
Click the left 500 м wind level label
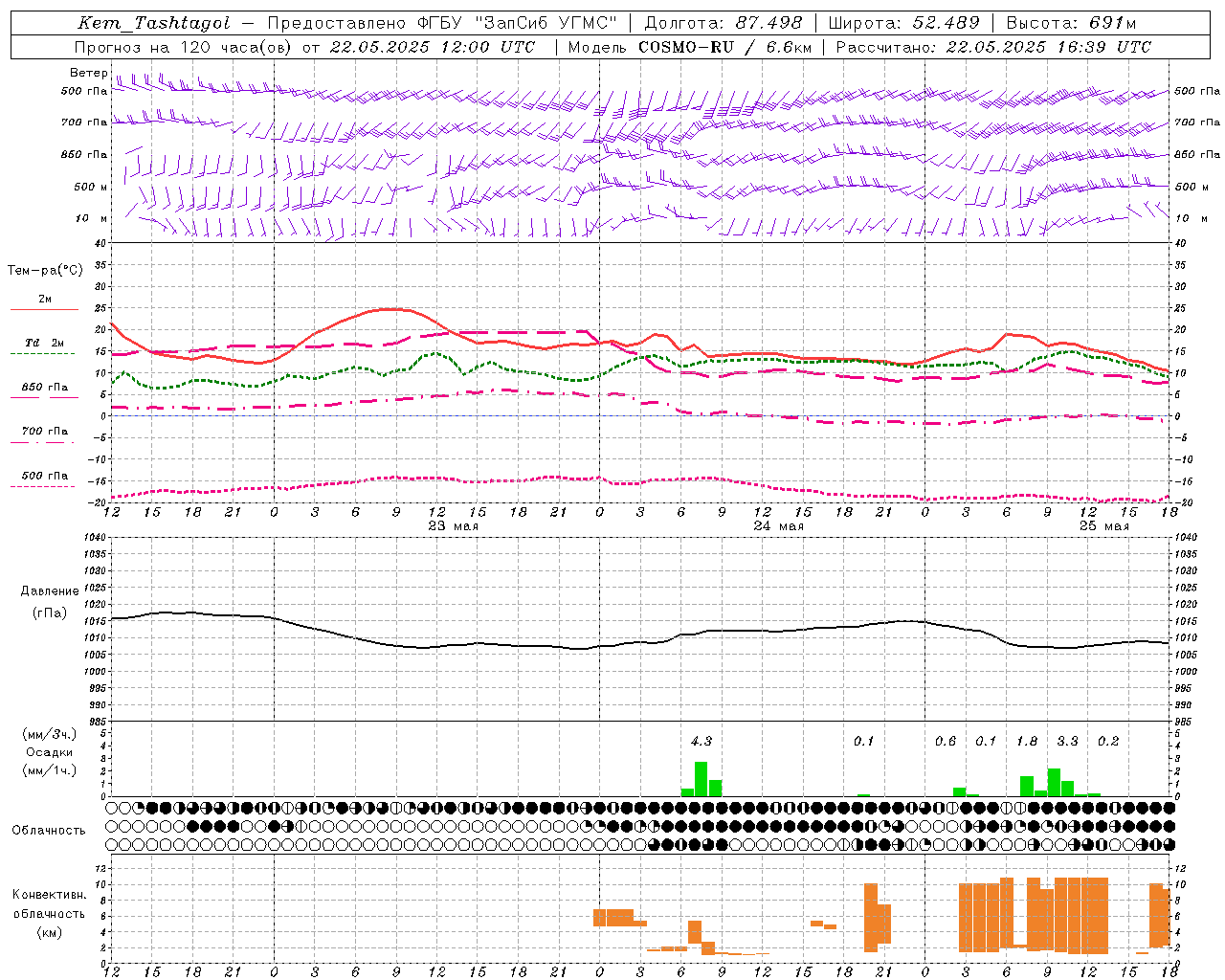(91, 187)
